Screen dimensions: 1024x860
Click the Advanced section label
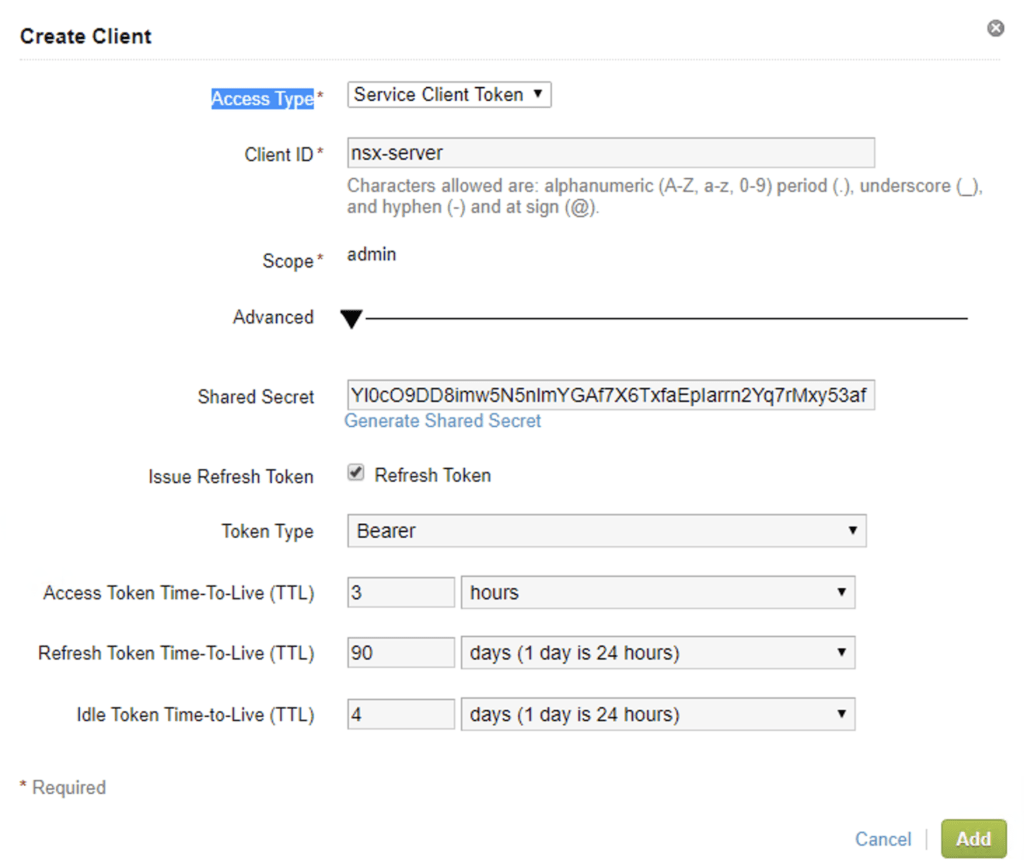(273, 317)
